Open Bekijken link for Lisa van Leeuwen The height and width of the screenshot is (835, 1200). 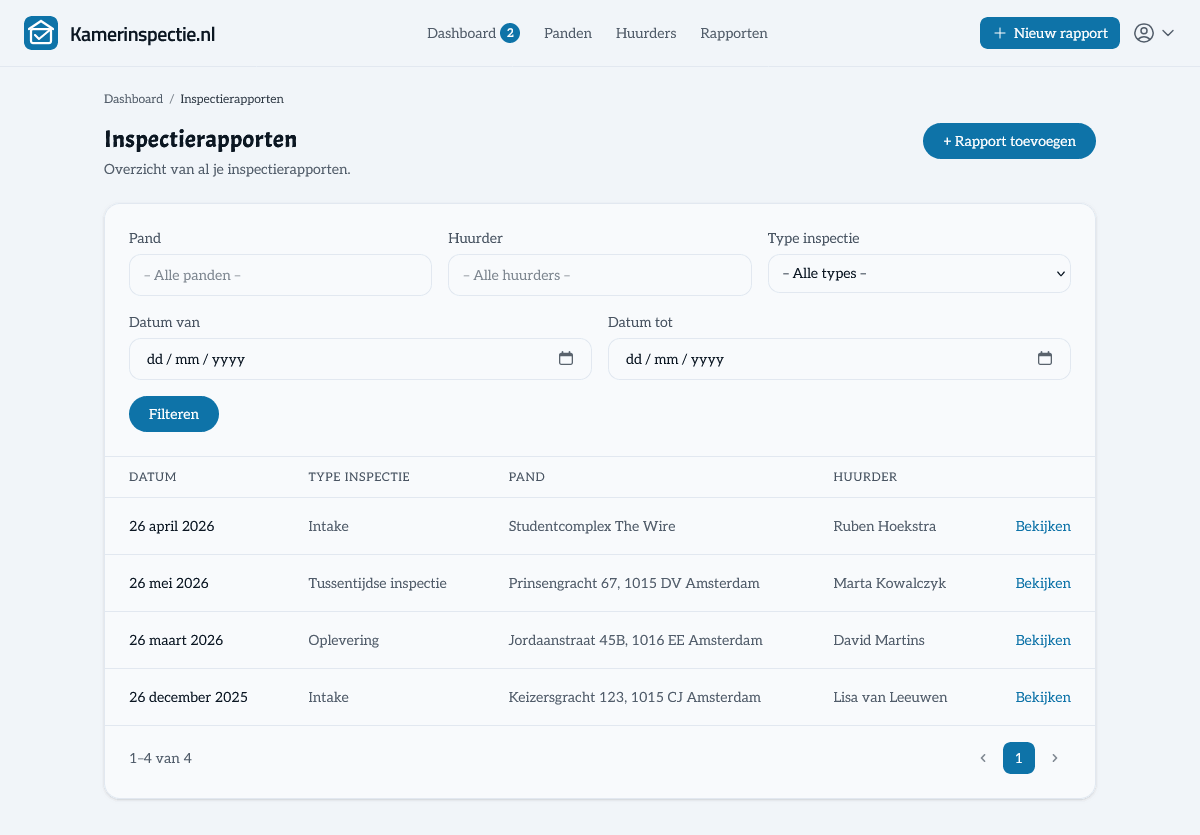point(1043,697)
